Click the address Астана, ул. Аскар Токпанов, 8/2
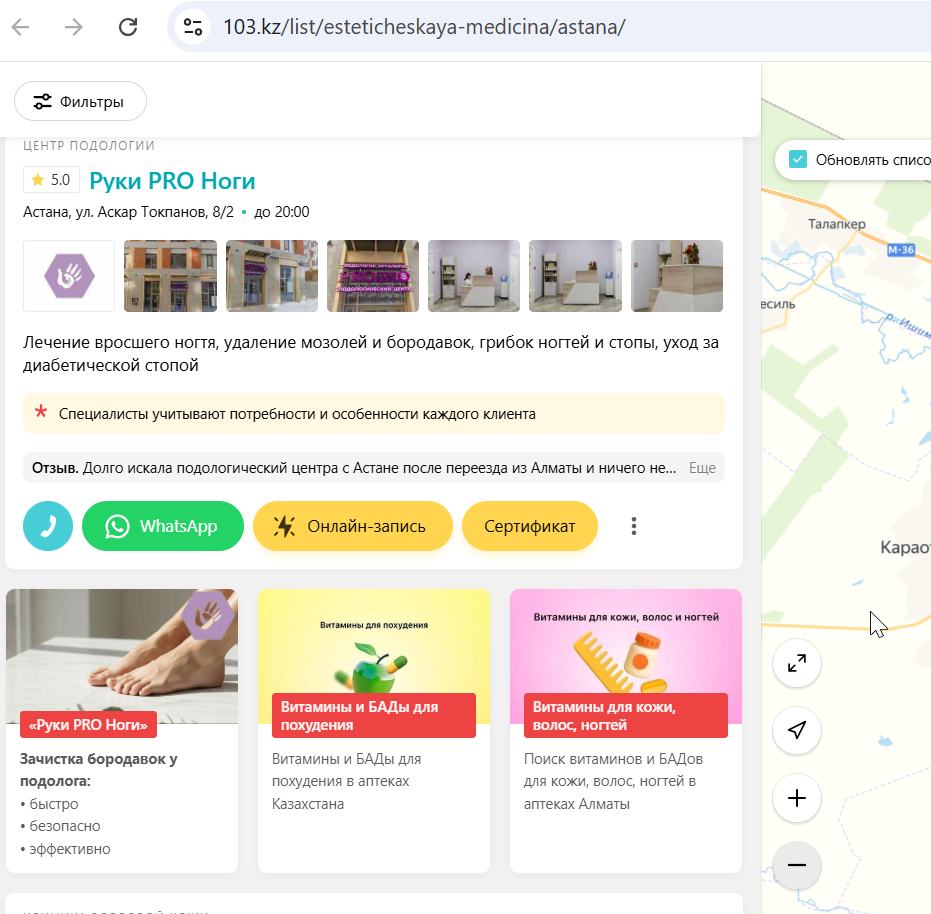This screenshot has height=914, width=931. 128,212
